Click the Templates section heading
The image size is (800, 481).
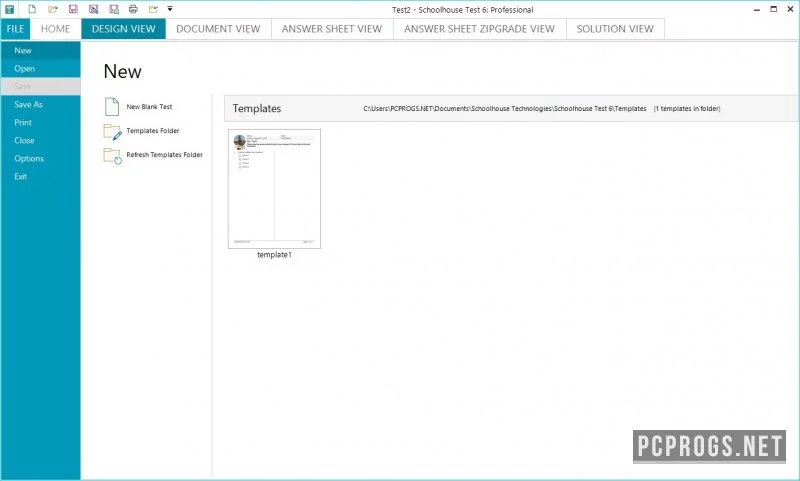coord(257,108)
